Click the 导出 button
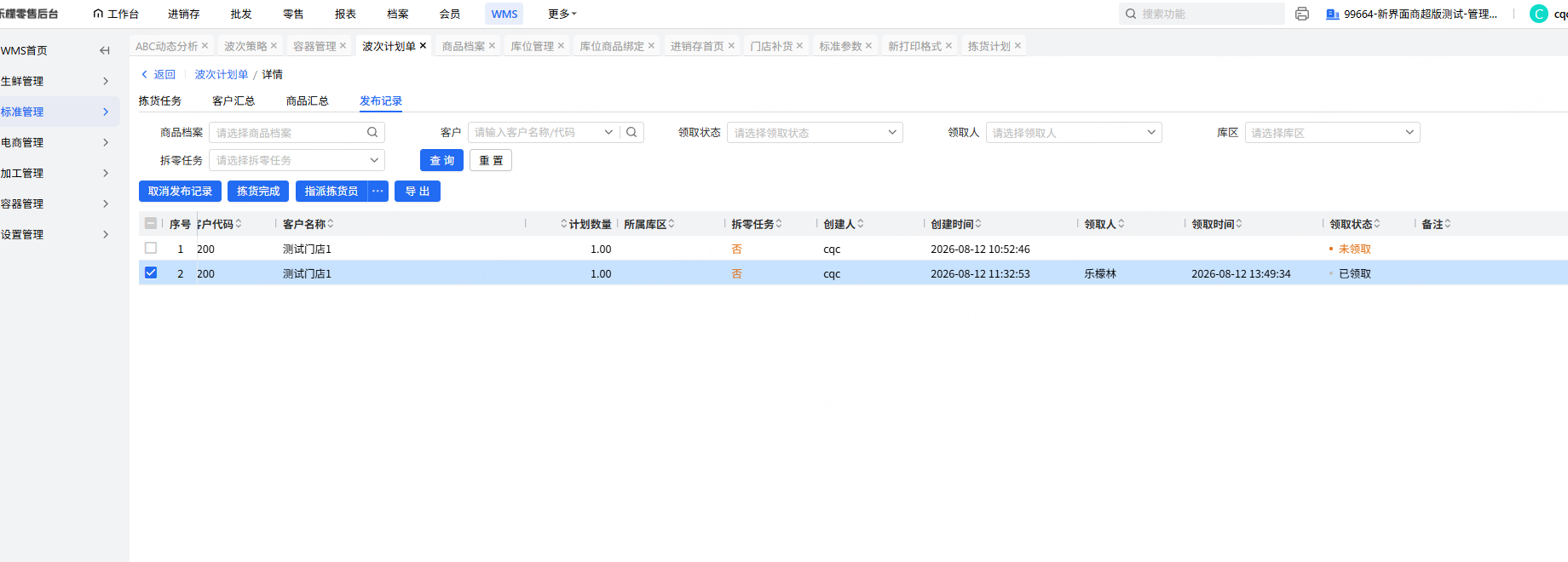This screenshot has height=562, width=1568. pyautogui.click(x=418, y=191)
